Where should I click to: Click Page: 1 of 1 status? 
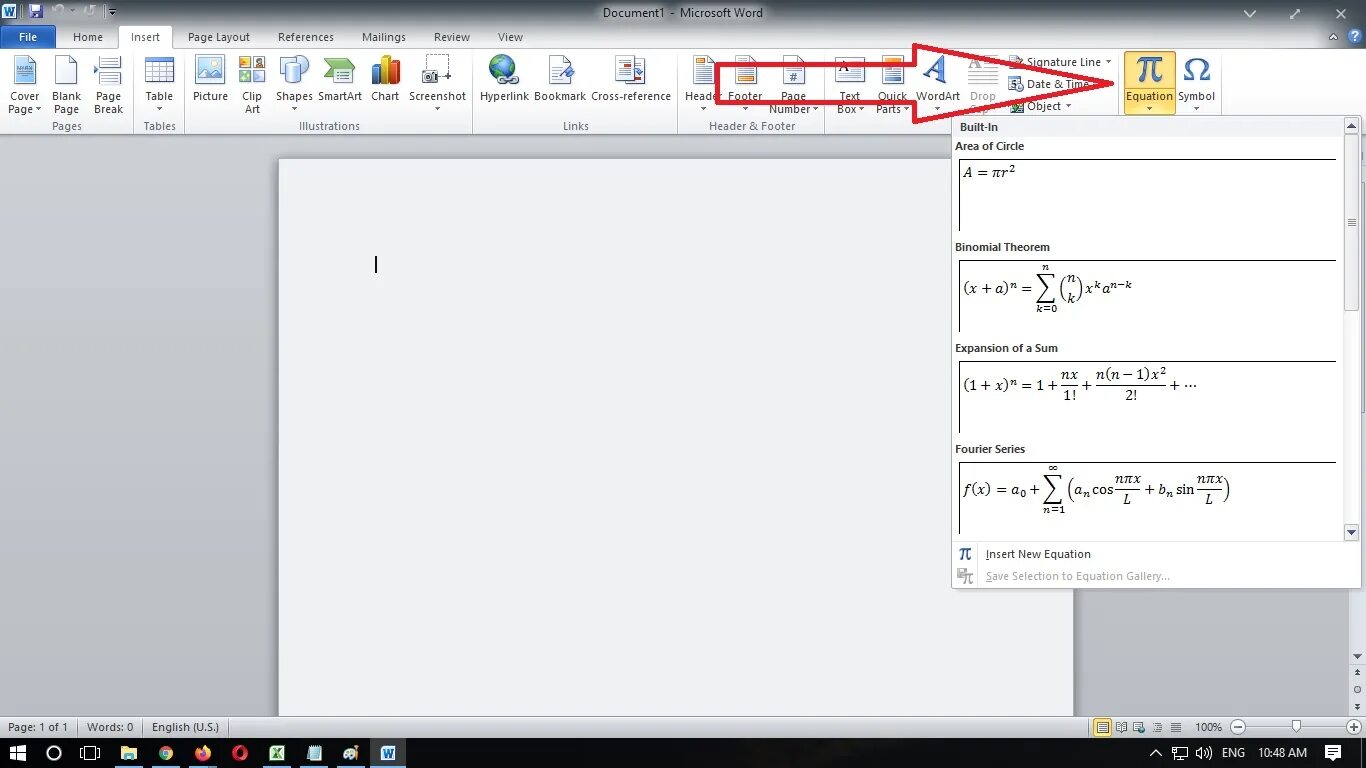click(x=38, y=727)
